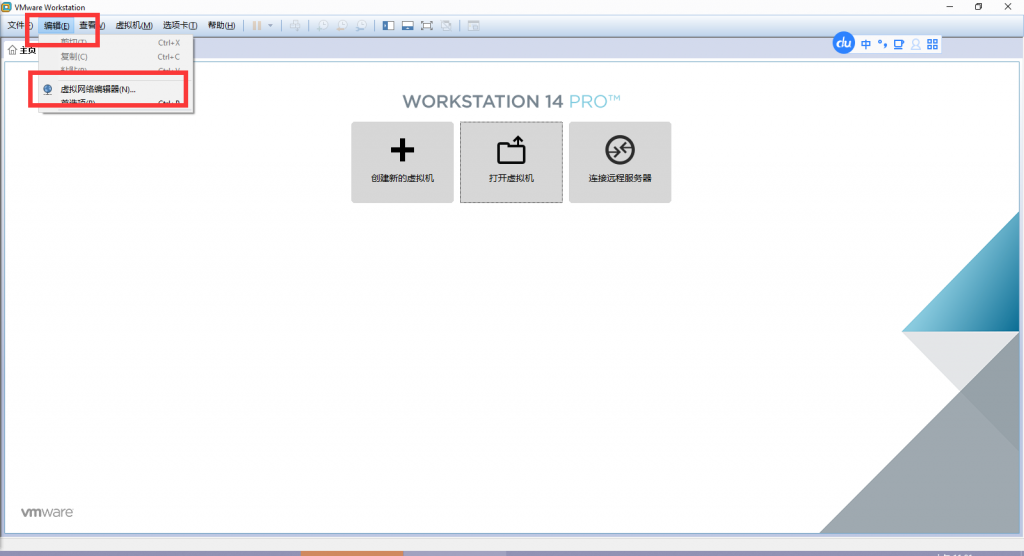Close the VMware Workstation window
Screen dimensions: 1024x556
[x=1008, y=7]
